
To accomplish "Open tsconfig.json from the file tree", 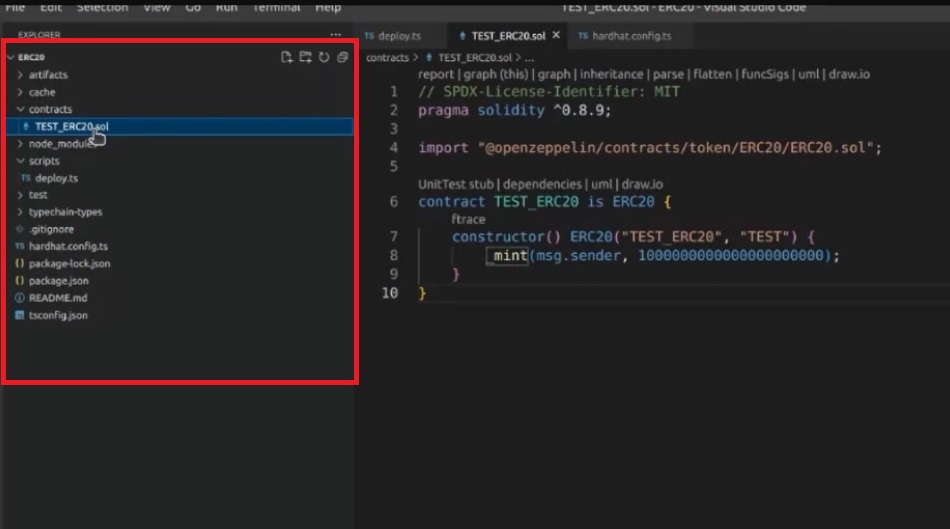I will [x=57, y=315].
